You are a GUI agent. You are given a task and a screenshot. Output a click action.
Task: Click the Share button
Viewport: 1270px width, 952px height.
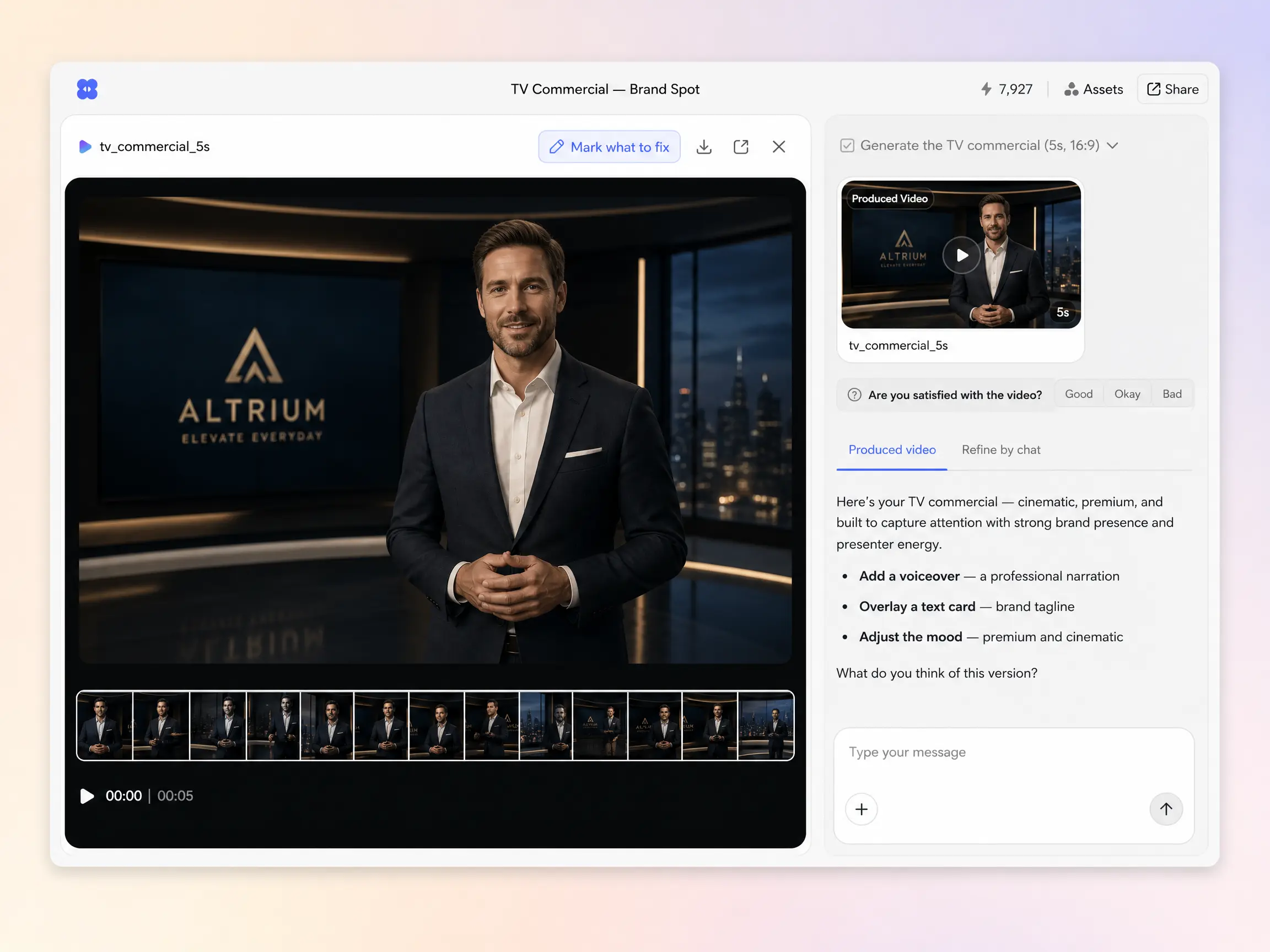click(1172, 89)
